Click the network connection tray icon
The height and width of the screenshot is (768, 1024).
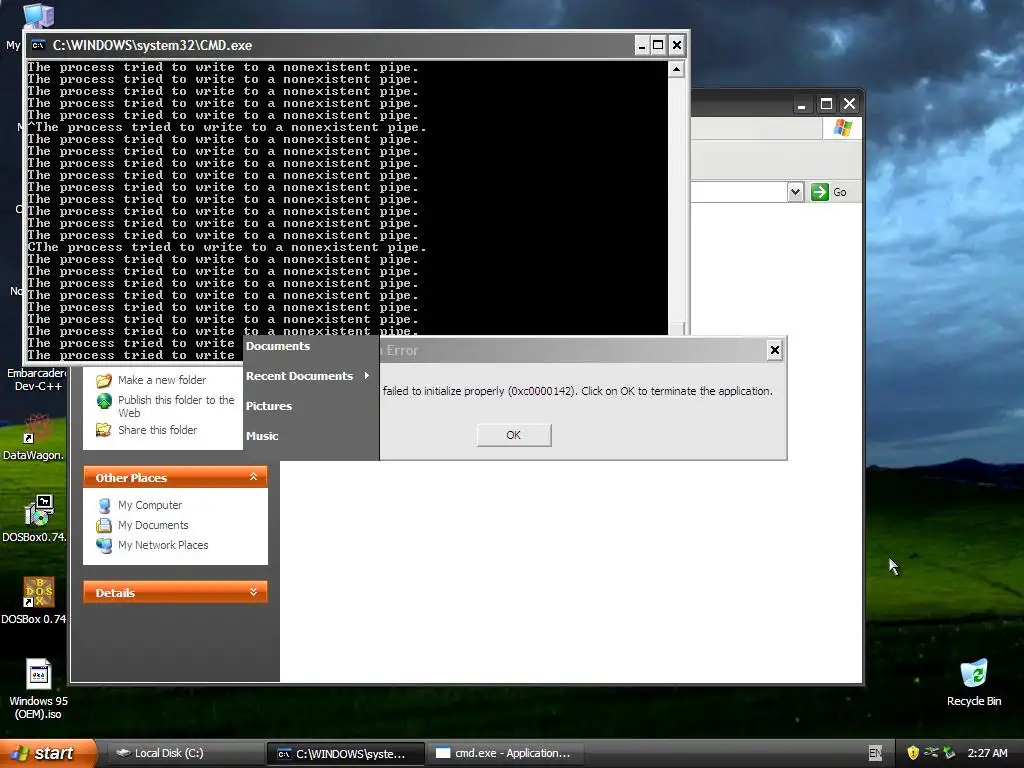931,753
